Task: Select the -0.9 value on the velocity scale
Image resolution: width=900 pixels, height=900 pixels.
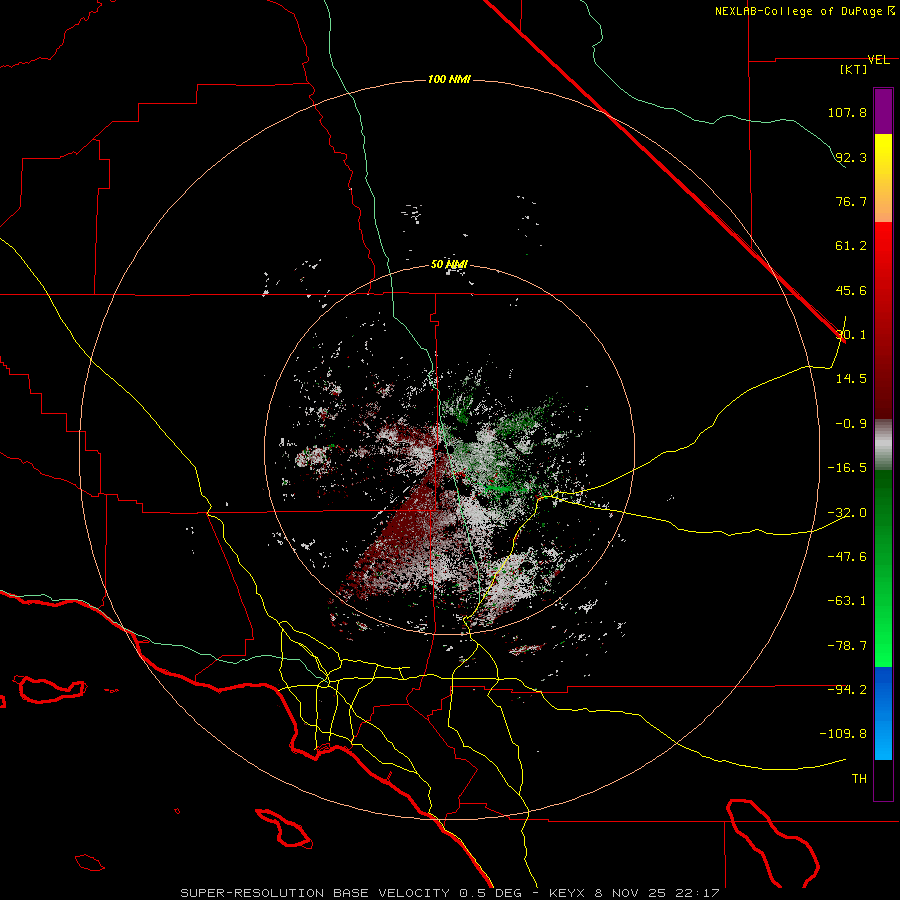Action: coord(851,424)
